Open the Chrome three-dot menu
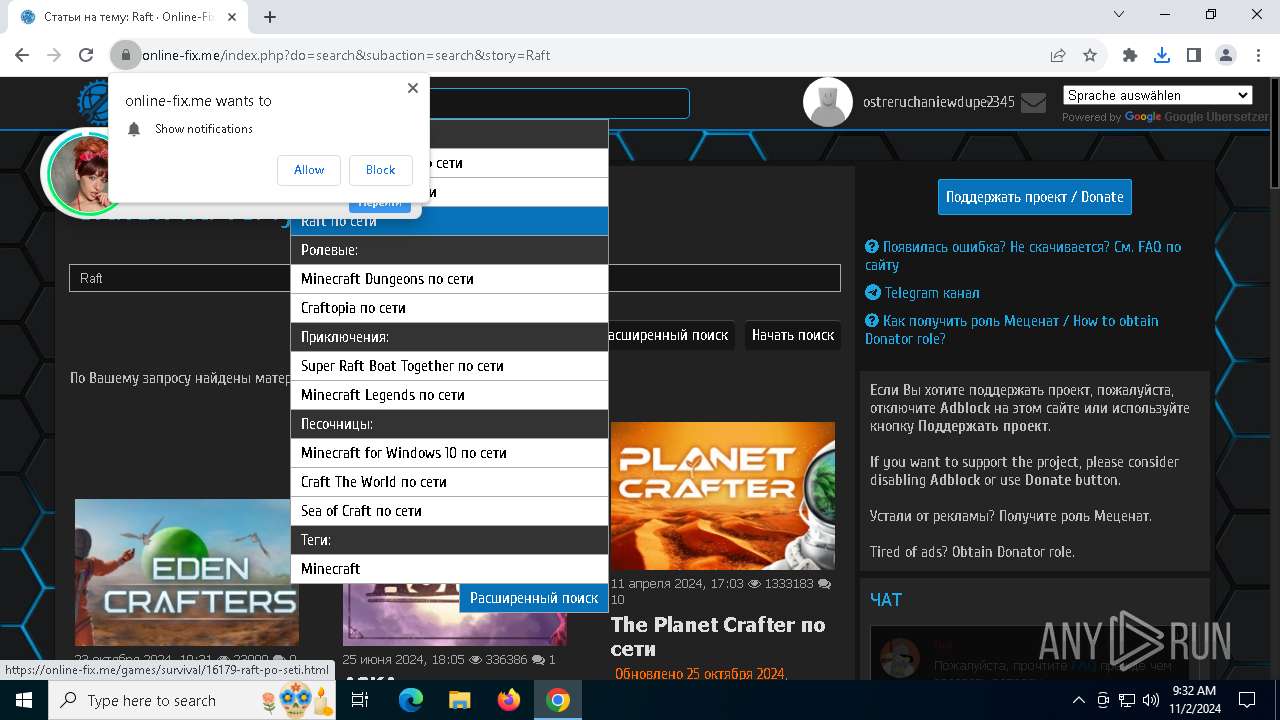The width and height of the screenshot is (1280, 720). (1257, 56)
